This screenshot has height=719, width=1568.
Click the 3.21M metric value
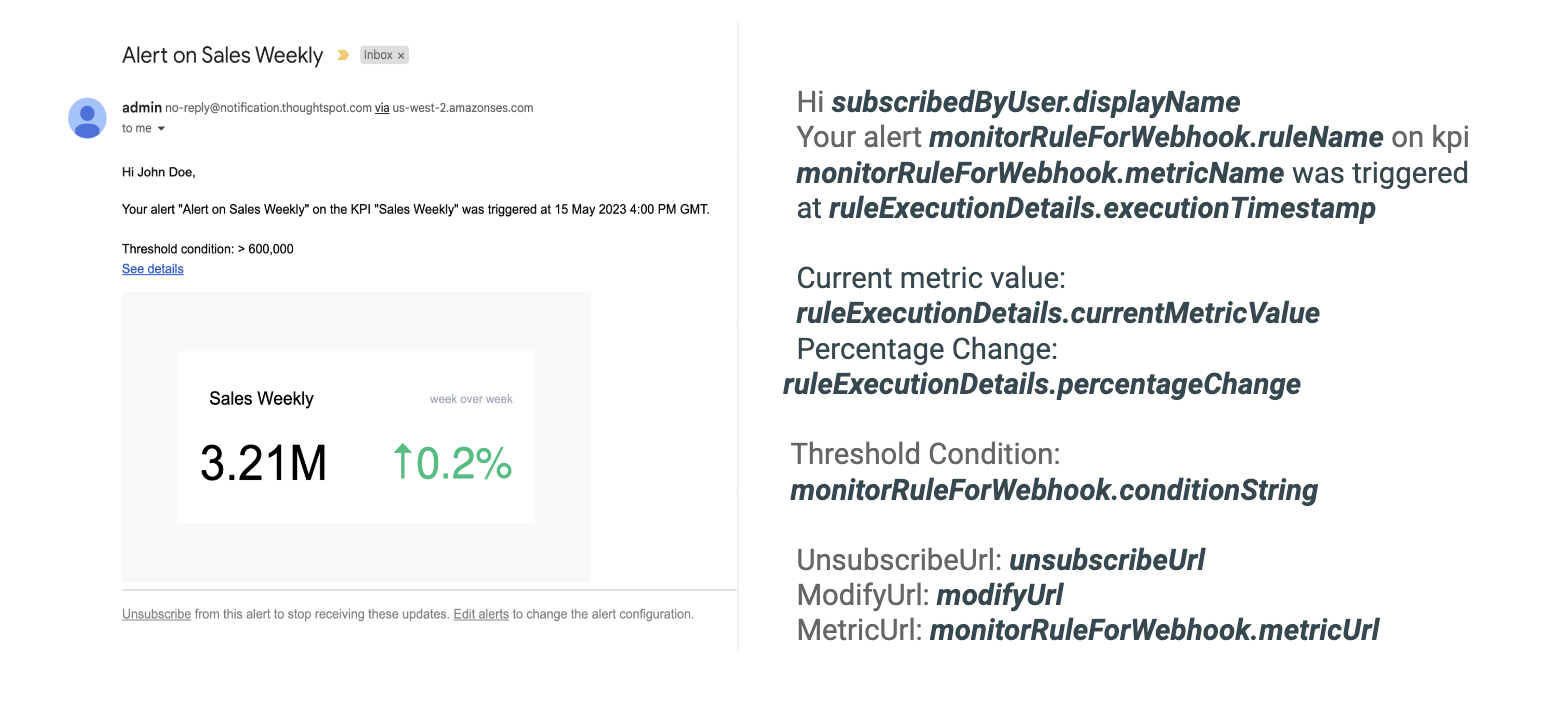pos(263,464)
